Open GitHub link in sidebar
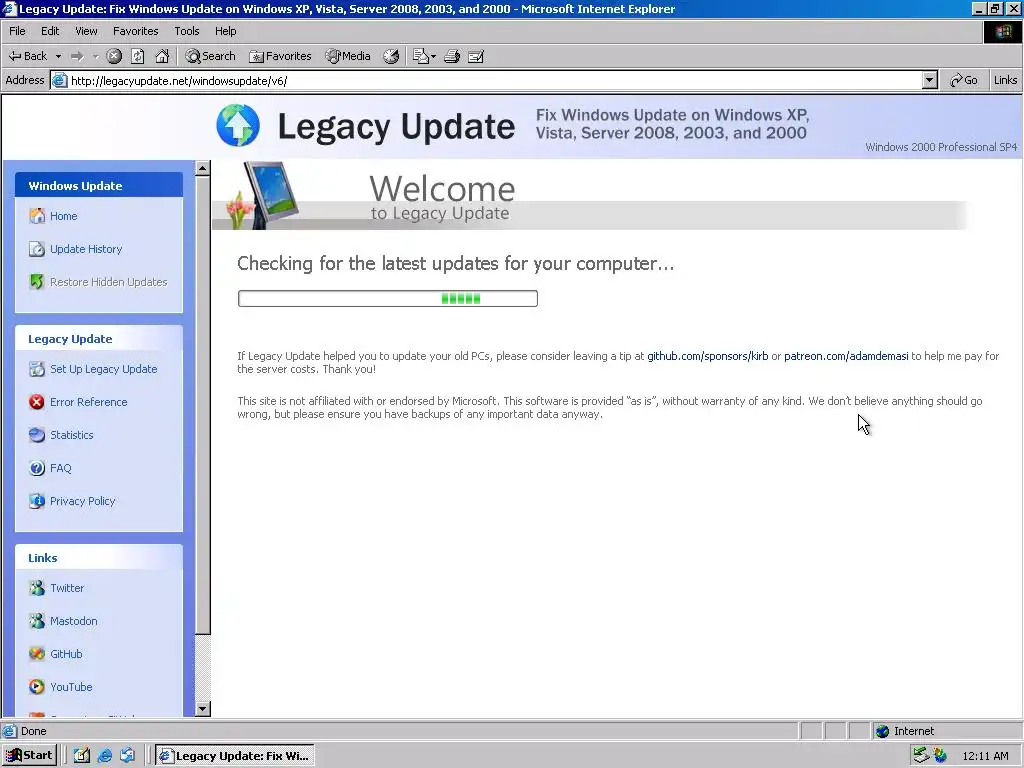This screenshot has width=1024, height=768. 66,654
